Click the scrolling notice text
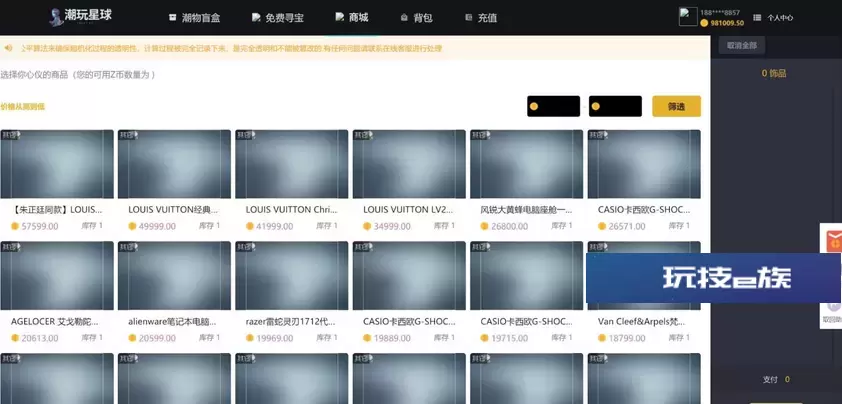This screenshot has width=842, height=404. coord(231,48)
